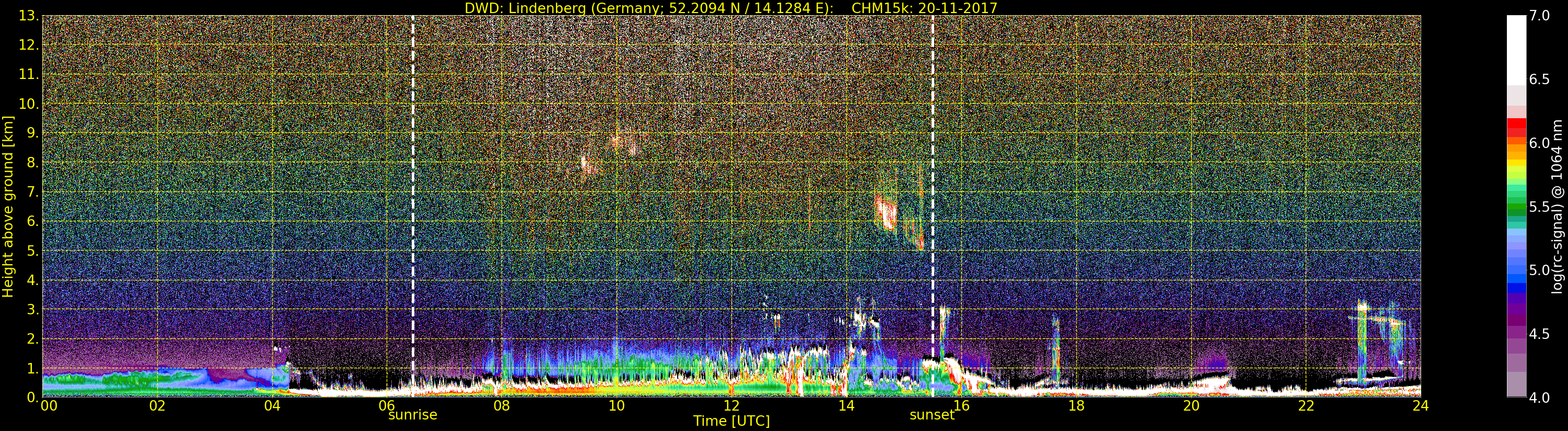Click the colorbar tick label 5.5
Viewport: 1568px width, 431px height.
1539,207
